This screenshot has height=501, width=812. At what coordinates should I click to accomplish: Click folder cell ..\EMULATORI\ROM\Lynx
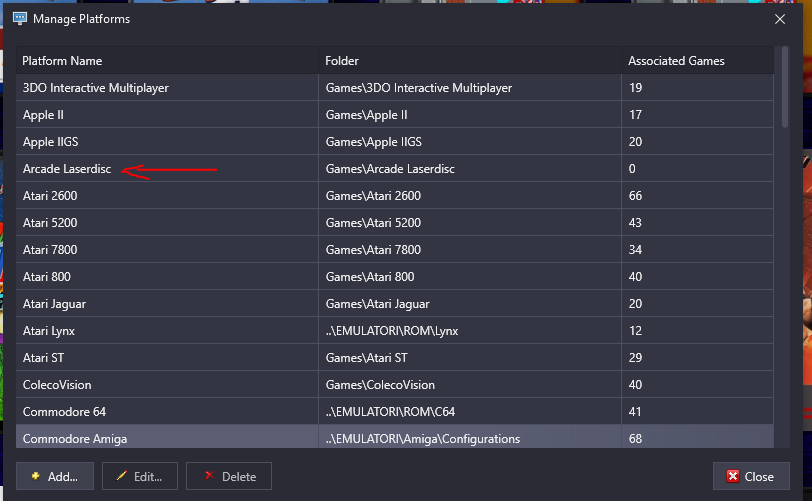click(x=470, y=330)
